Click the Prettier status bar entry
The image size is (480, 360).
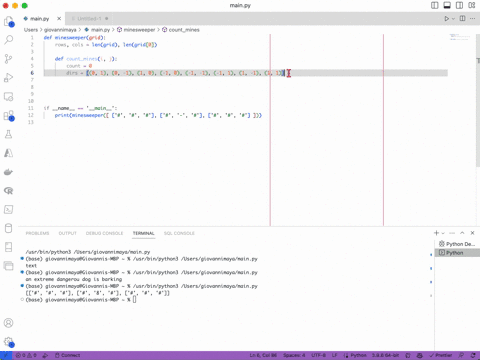pyautogui.click(x=441, y=355)
